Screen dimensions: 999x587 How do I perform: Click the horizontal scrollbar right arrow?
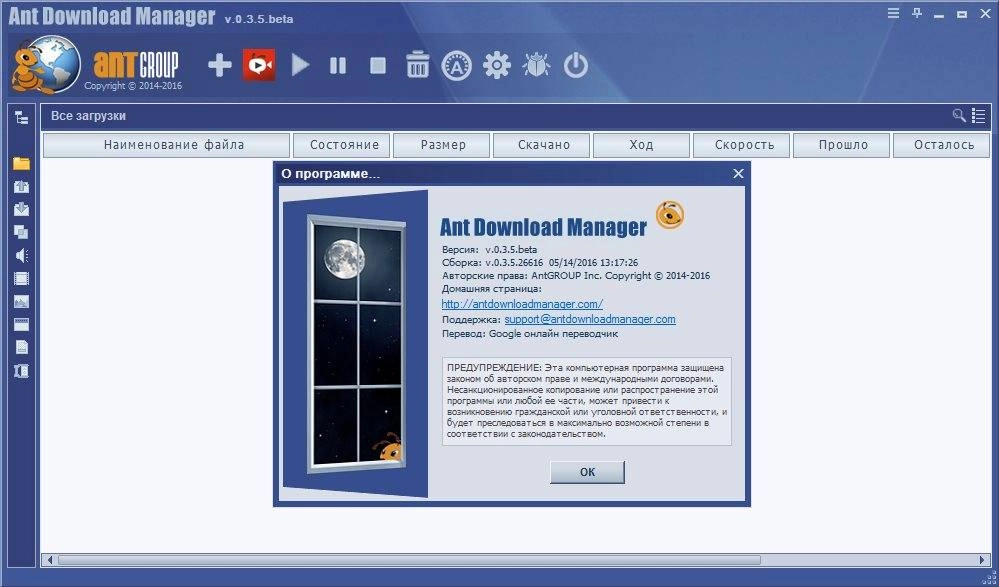983,560
